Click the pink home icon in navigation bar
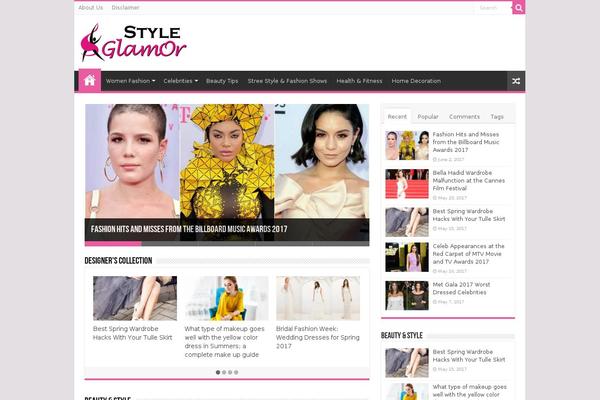Image resolution: width=600 pixels, height=400 pixels. coord(90,80)
